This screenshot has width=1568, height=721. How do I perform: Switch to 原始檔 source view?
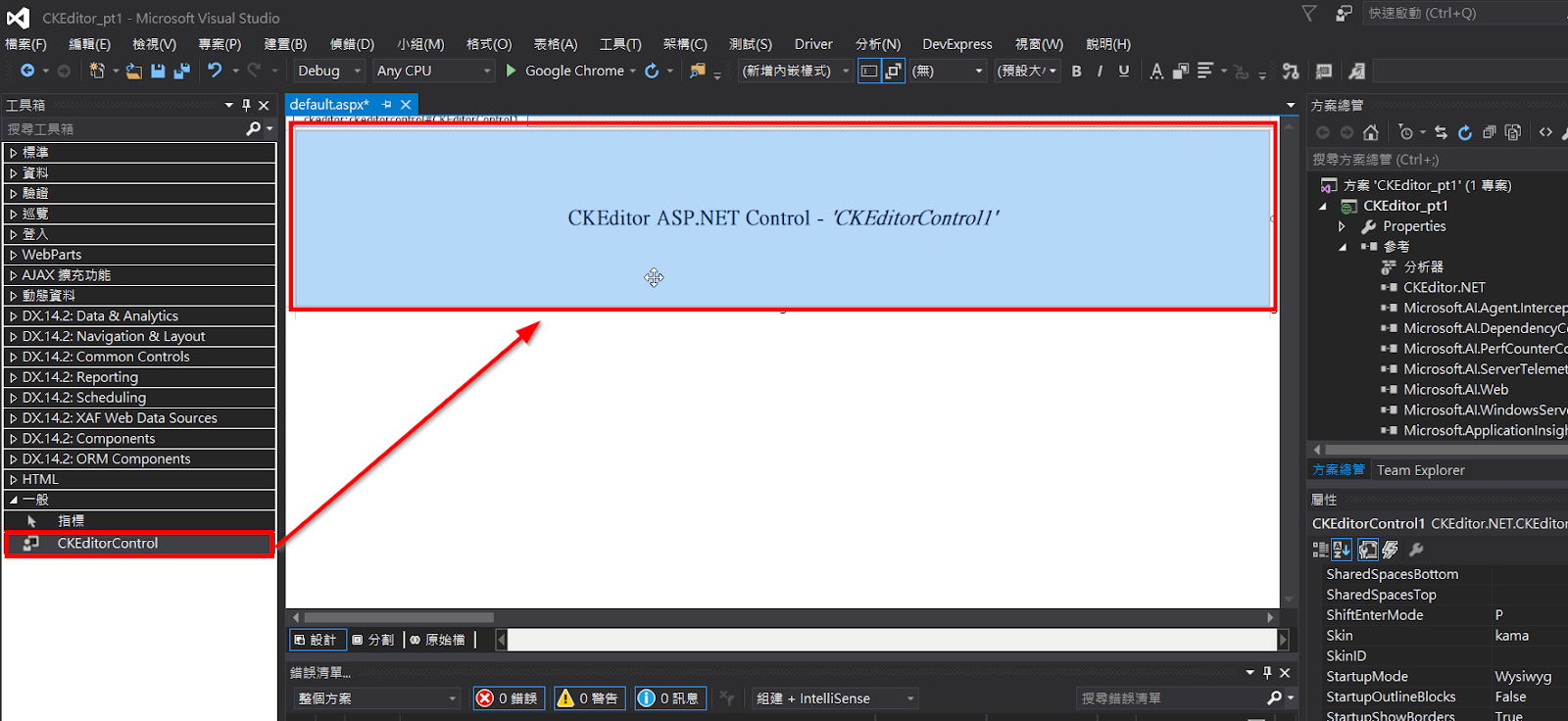437,640
